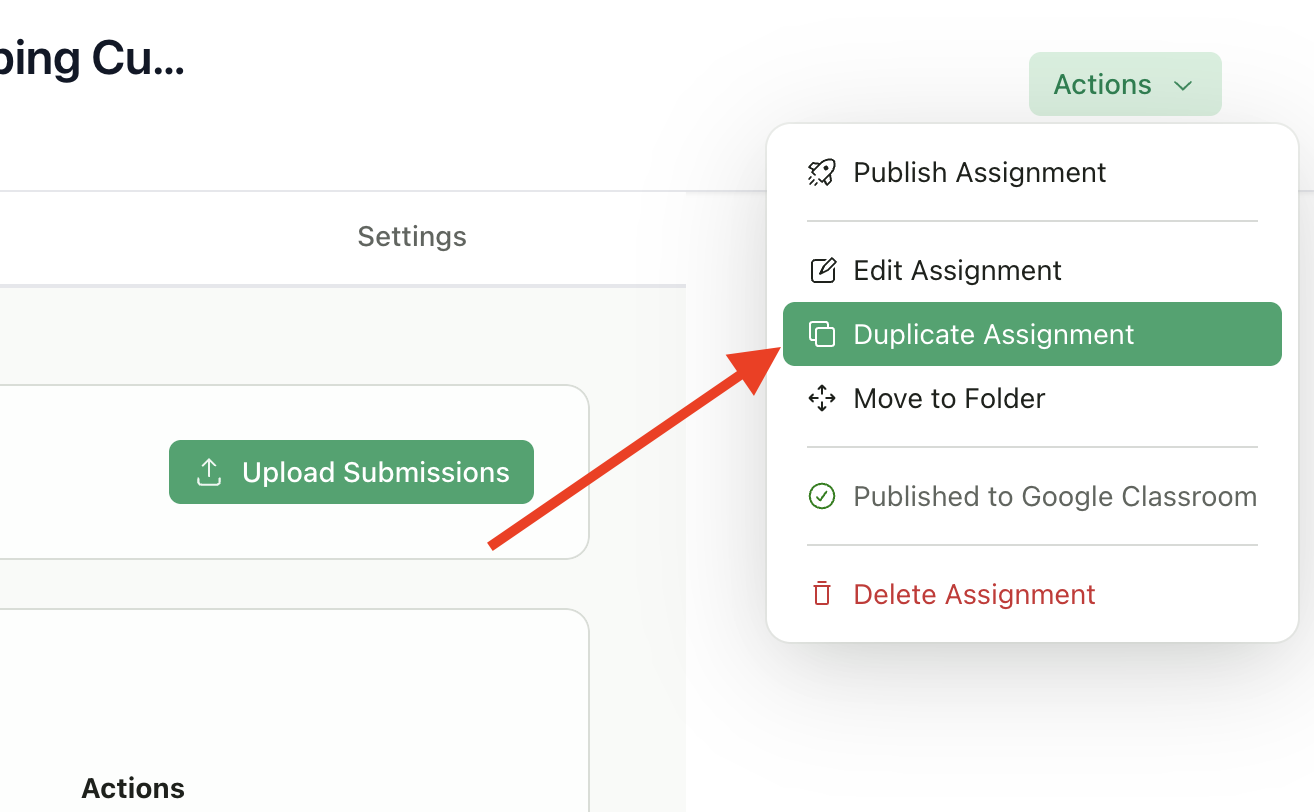Select Delete Assignment at the menu bottom
Screen dimensions: 1314x812
973,593
